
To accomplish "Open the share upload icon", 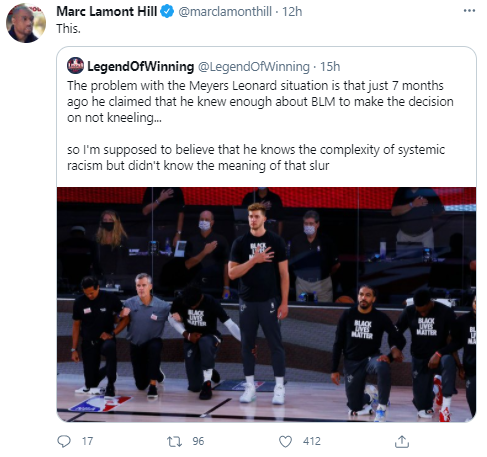I will (x=402, y=441).
